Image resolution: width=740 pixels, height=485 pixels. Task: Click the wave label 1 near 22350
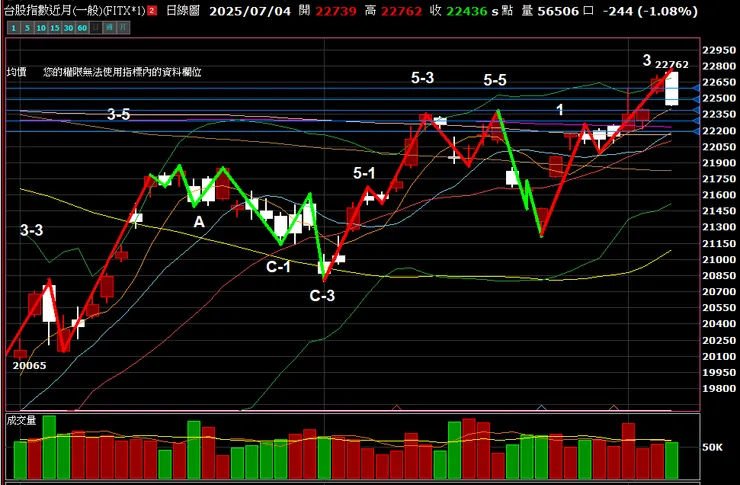560,110
